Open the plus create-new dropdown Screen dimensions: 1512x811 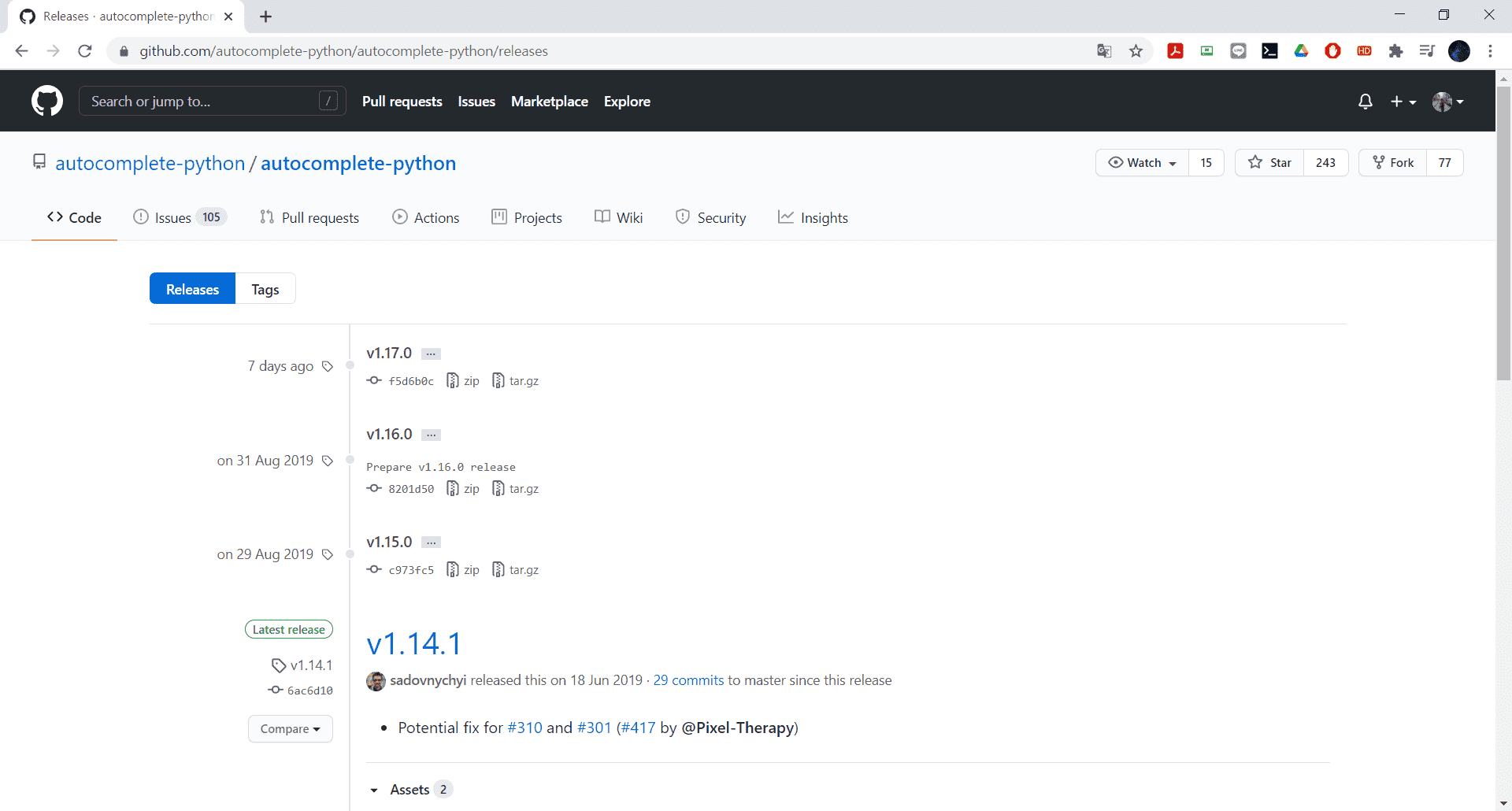tap(1403, 102)
